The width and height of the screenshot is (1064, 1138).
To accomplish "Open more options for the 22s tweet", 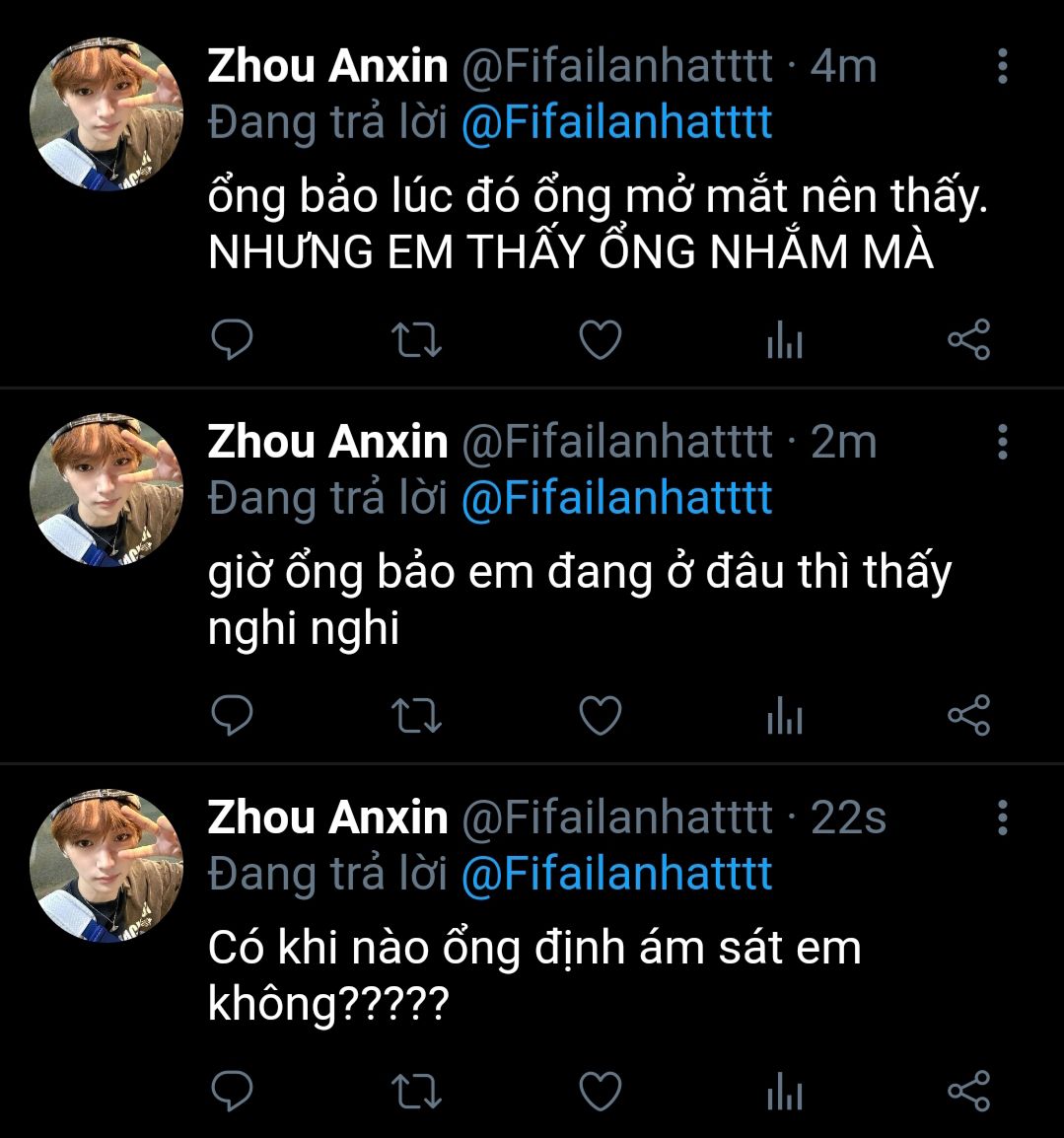I will pyautogui.click(x=1002, y=818).
